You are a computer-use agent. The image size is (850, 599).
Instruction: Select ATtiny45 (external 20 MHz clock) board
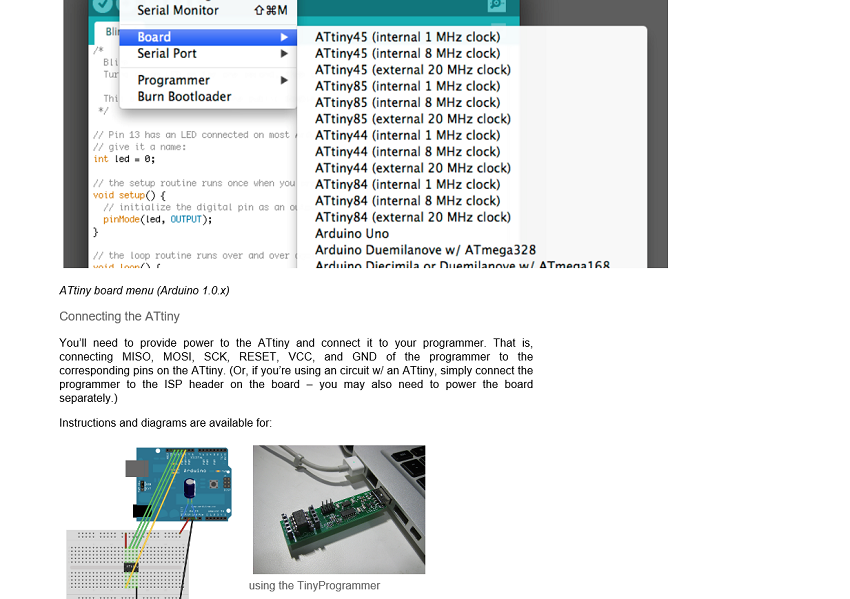pos(413,70)
